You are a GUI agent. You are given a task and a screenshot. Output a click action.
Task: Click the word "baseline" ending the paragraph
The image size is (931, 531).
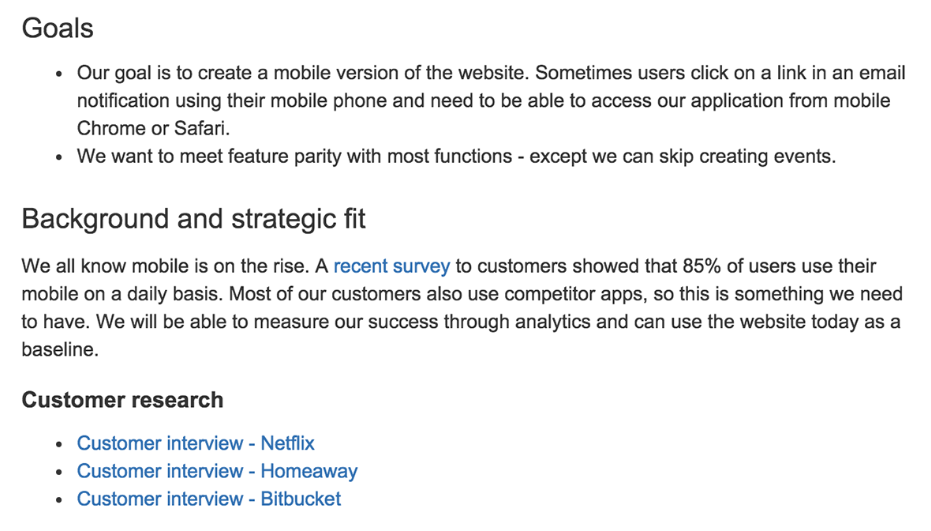(x=60, y=350)
